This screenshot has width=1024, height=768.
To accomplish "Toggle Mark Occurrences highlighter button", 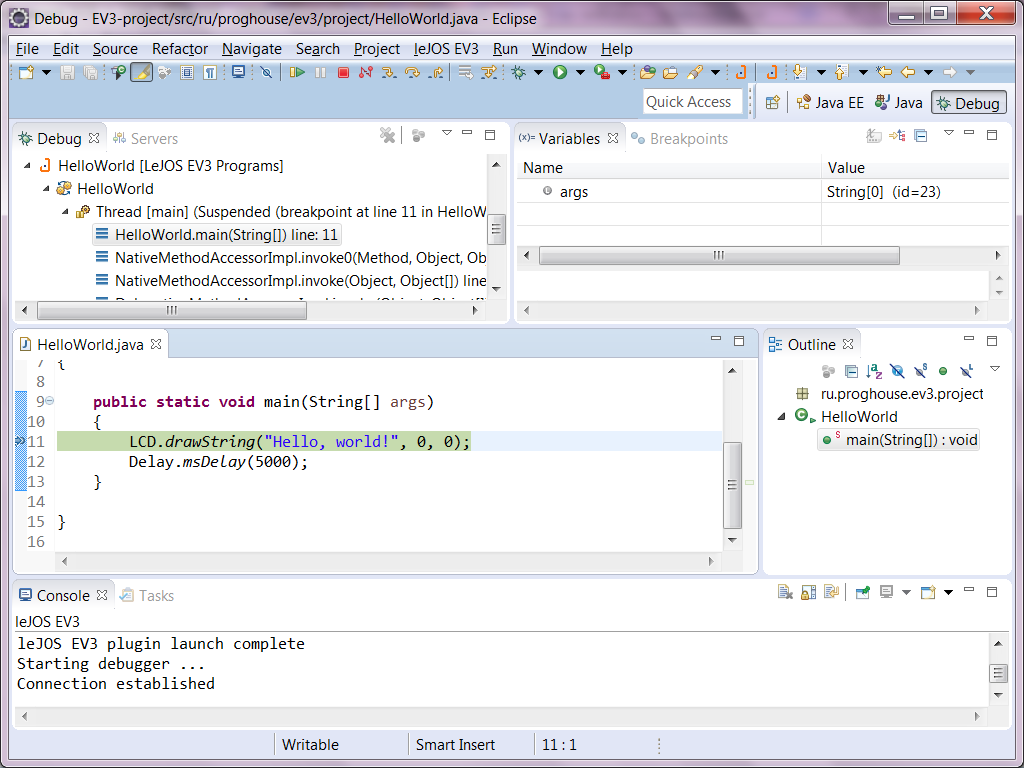I will [142, 72].
